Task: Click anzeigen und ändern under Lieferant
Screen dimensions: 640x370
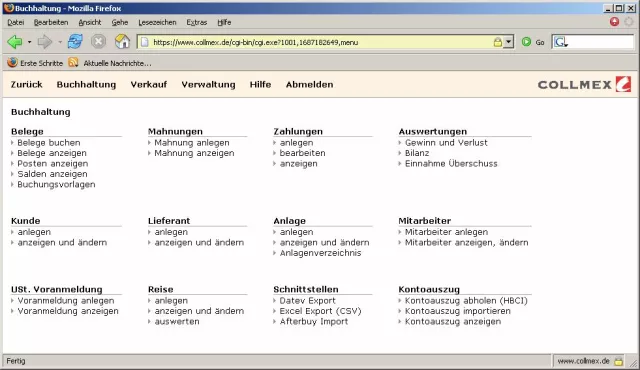Action: coord(199,242)
